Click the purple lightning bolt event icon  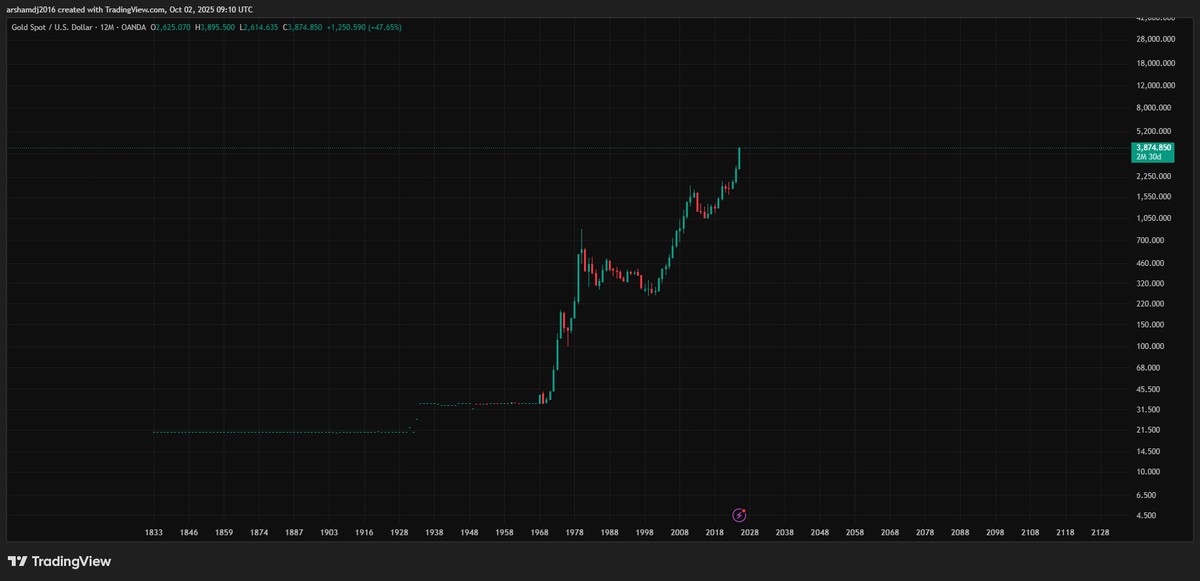(x=739, y=515)
